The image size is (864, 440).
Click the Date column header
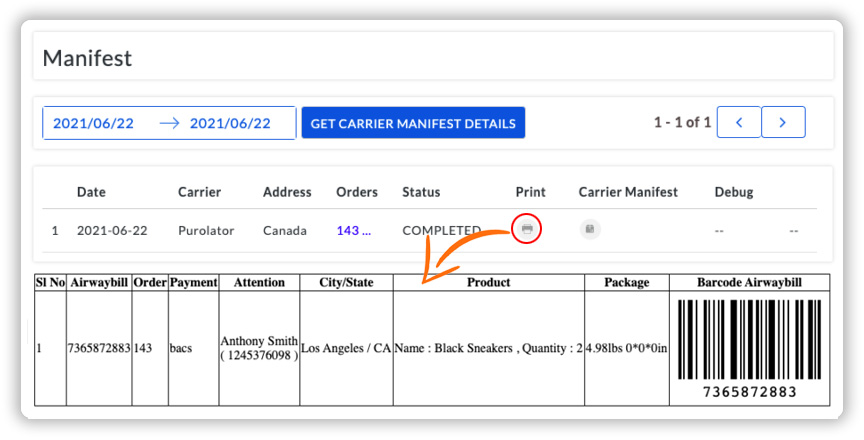(x=91, y=192)
